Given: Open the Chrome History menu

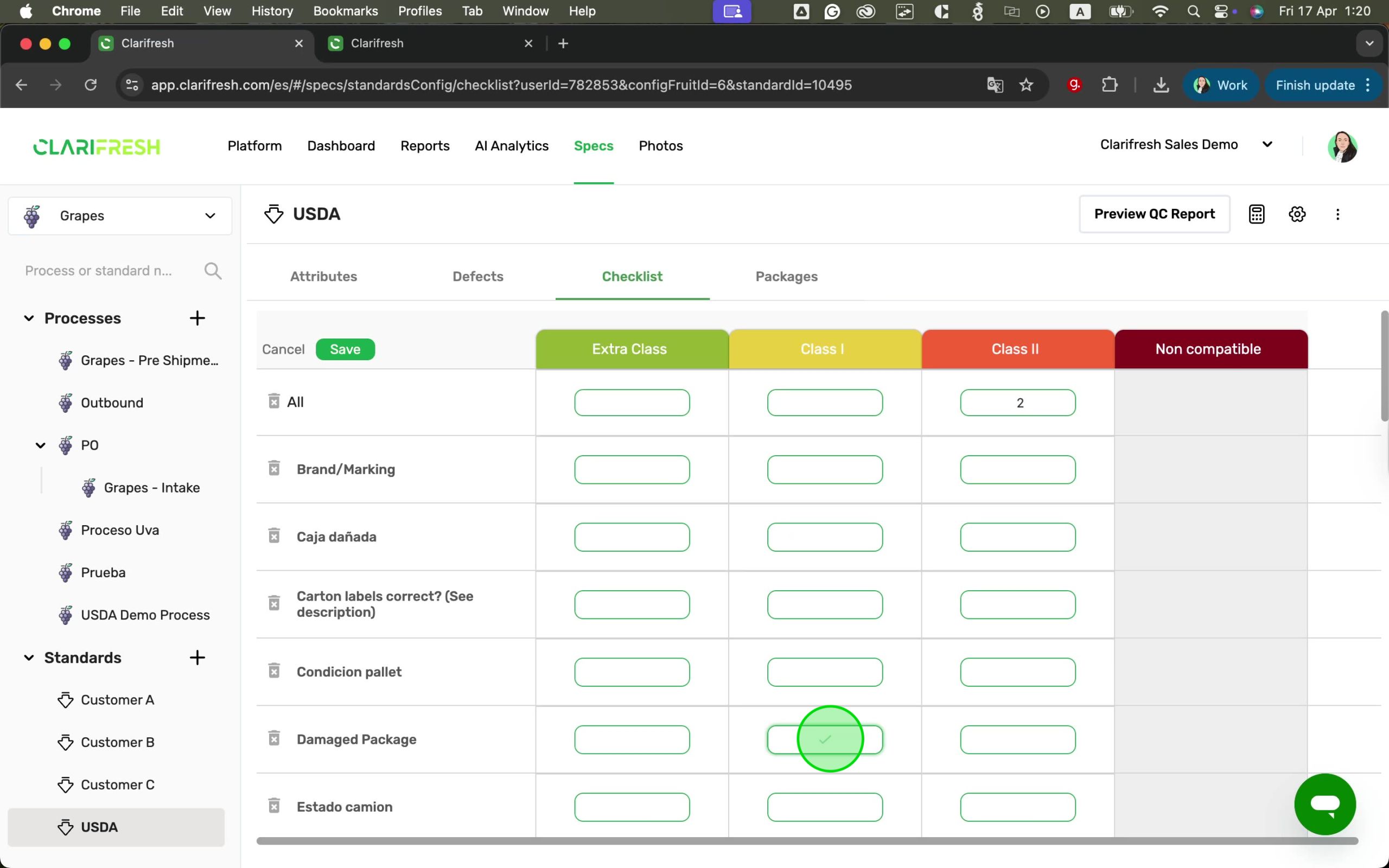Looking at the screenshot, I should pos(272,11).
